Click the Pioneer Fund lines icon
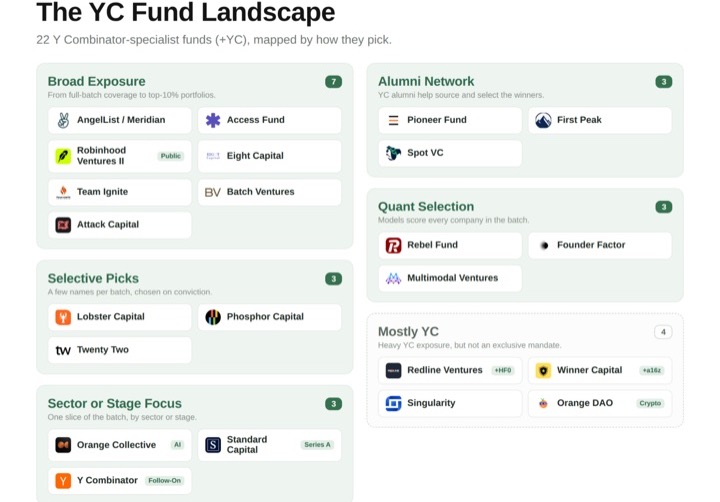This screenshot has height=502, width=720. [x=394, y=120]
